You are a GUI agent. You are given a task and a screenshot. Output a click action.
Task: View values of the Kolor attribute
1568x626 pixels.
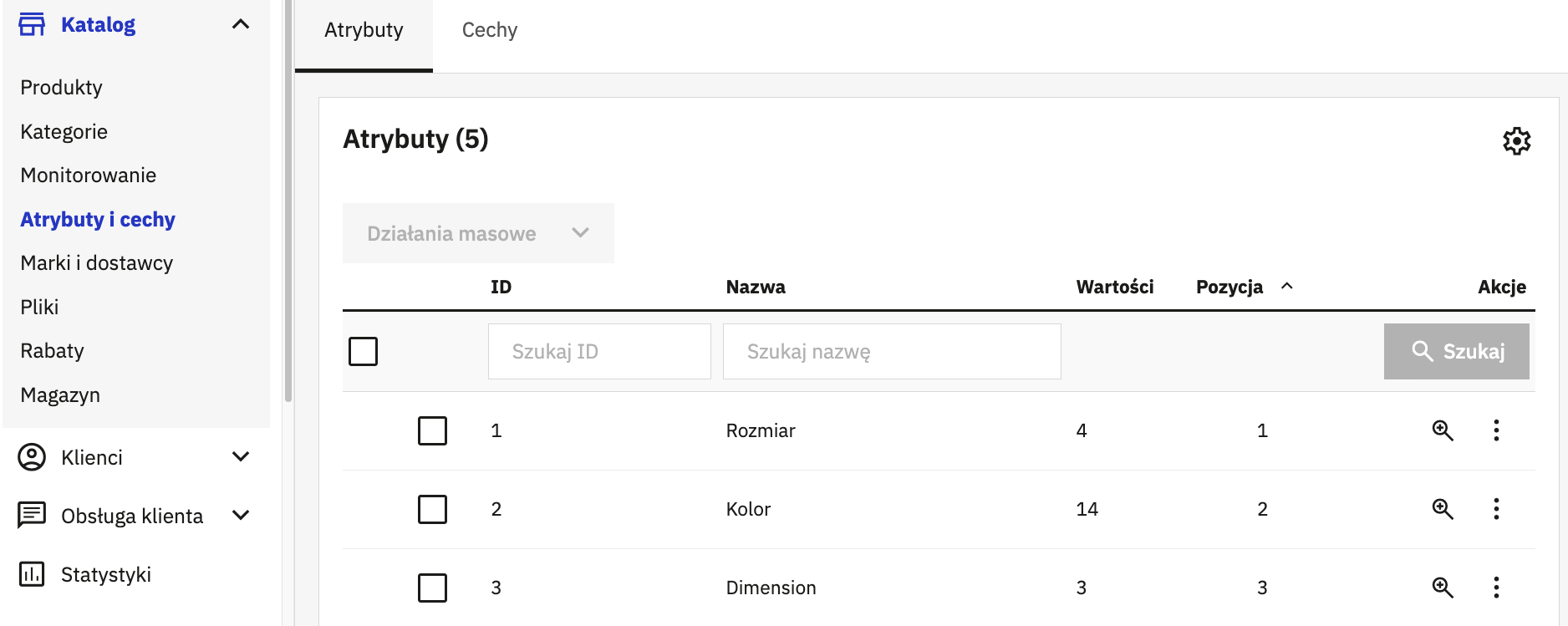tap(1443, 509)
